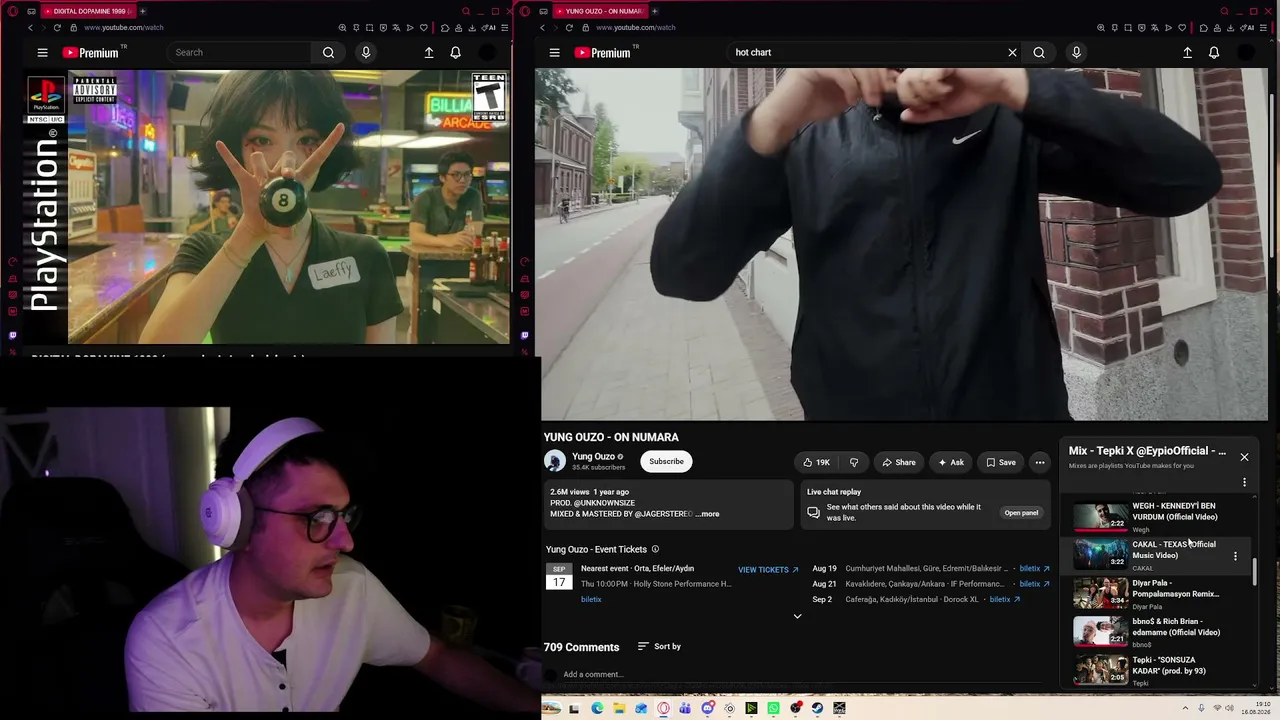
Task: Open the Yung Ouzo channel name link
Action: tap(593, 456)
